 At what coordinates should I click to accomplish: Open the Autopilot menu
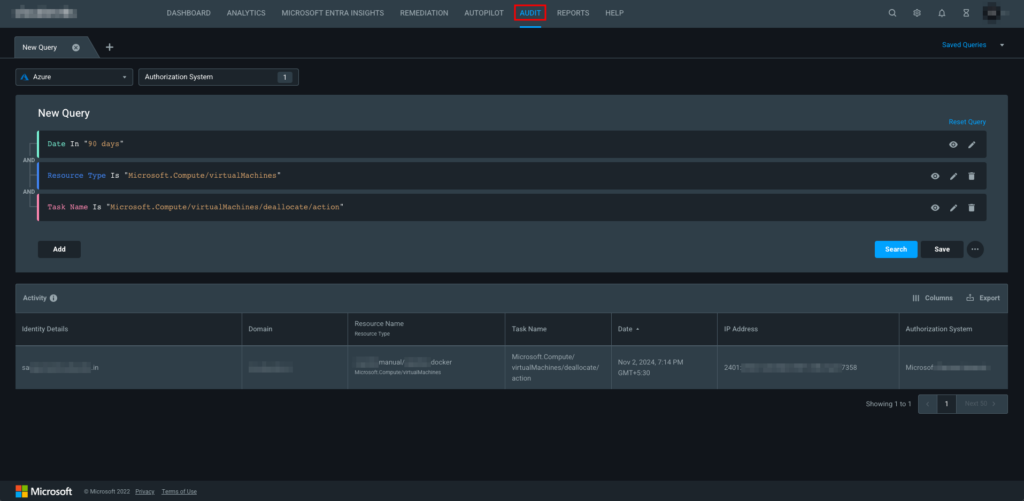(x=484, y=13)
